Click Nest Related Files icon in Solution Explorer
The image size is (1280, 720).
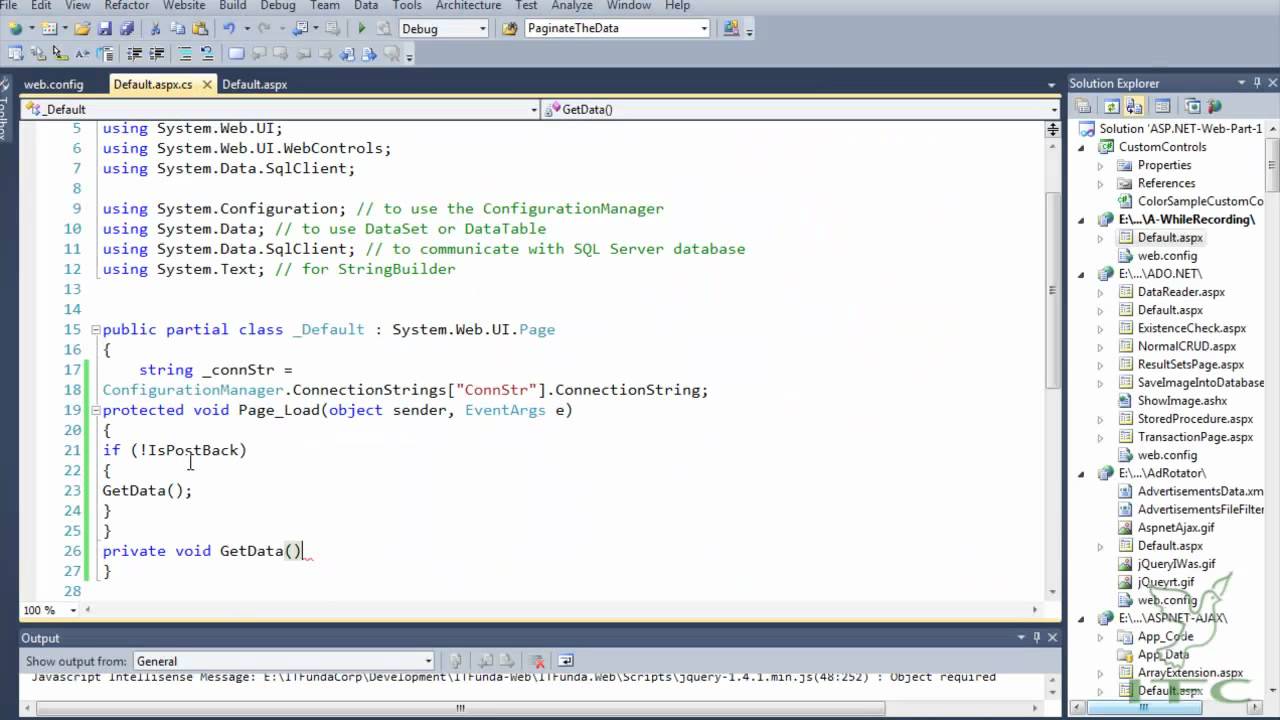(x=1134, y=106)
